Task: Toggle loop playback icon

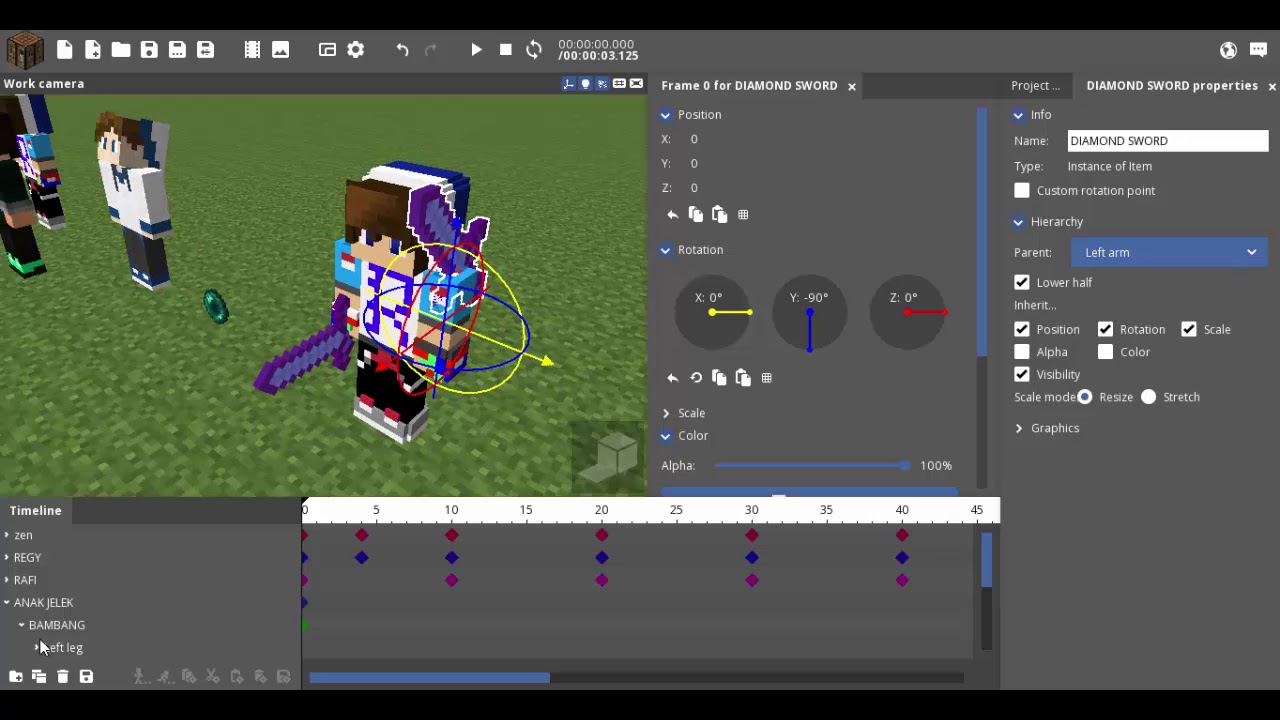Action: [534, 50]
